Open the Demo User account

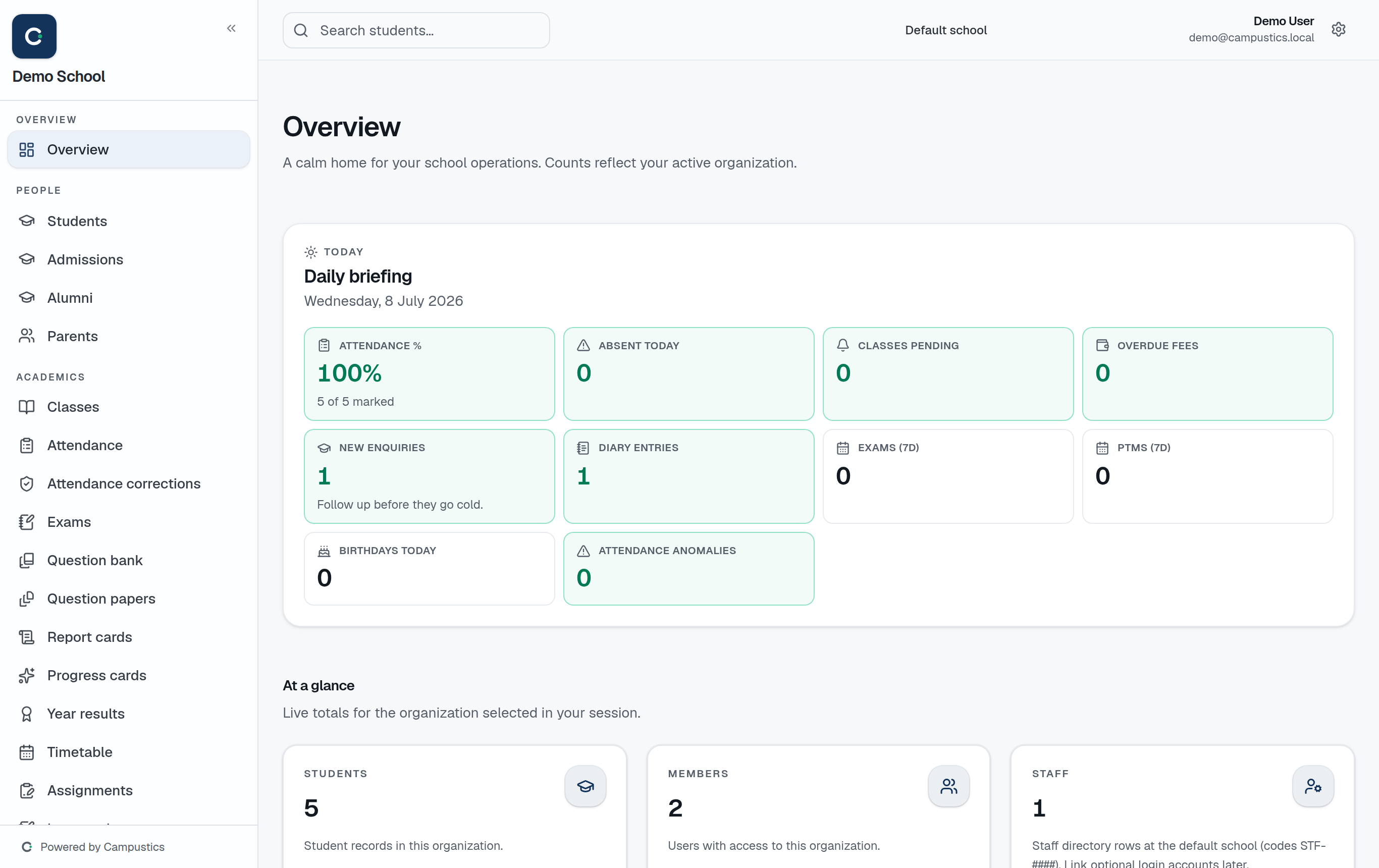[1251, 29]
